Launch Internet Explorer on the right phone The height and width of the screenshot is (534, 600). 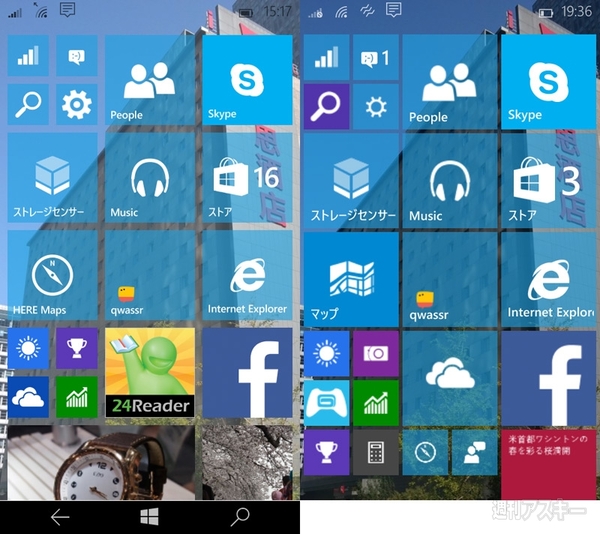pos(549,280)
